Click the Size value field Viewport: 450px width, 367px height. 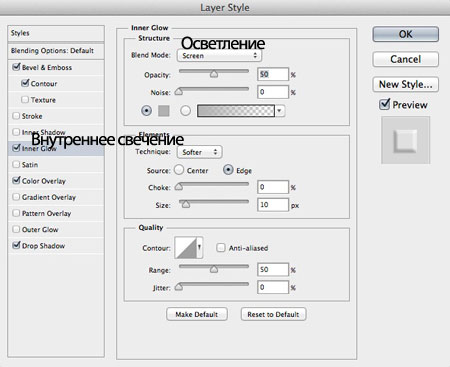point(273,204)
